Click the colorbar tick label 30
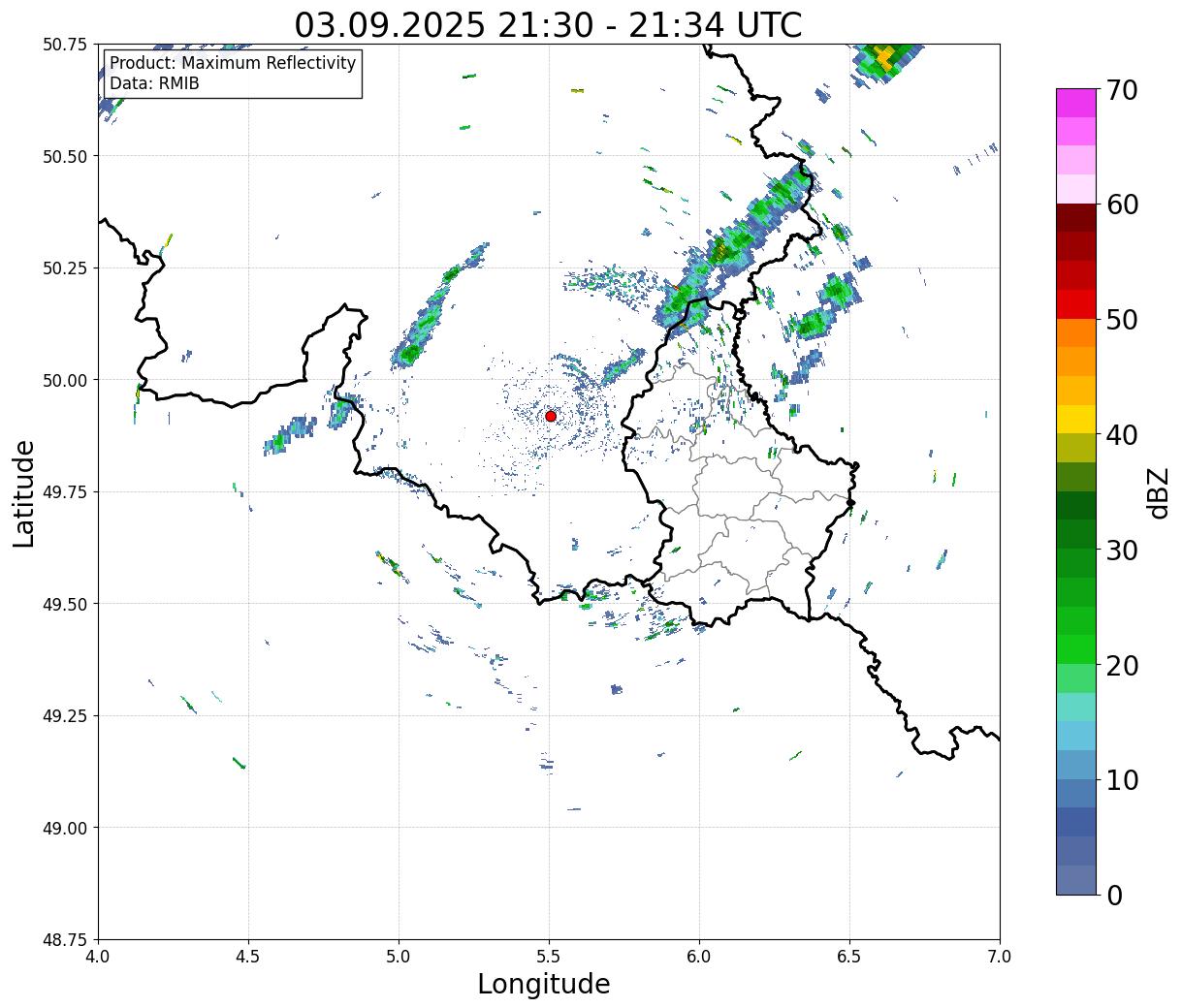1182x1008 pixels. coord(1122,550)
